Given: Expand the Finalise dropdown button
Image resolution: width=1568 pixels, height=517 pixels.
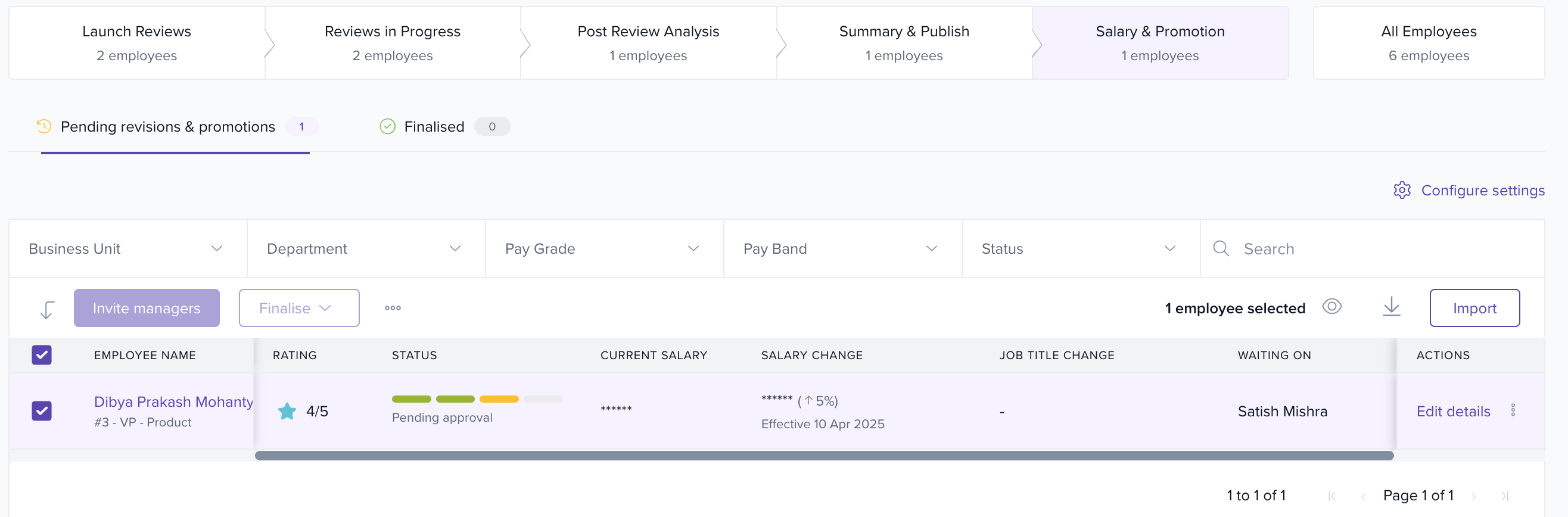Looking at the screenshot, I should pyautogui.click(x=299, y=308).
